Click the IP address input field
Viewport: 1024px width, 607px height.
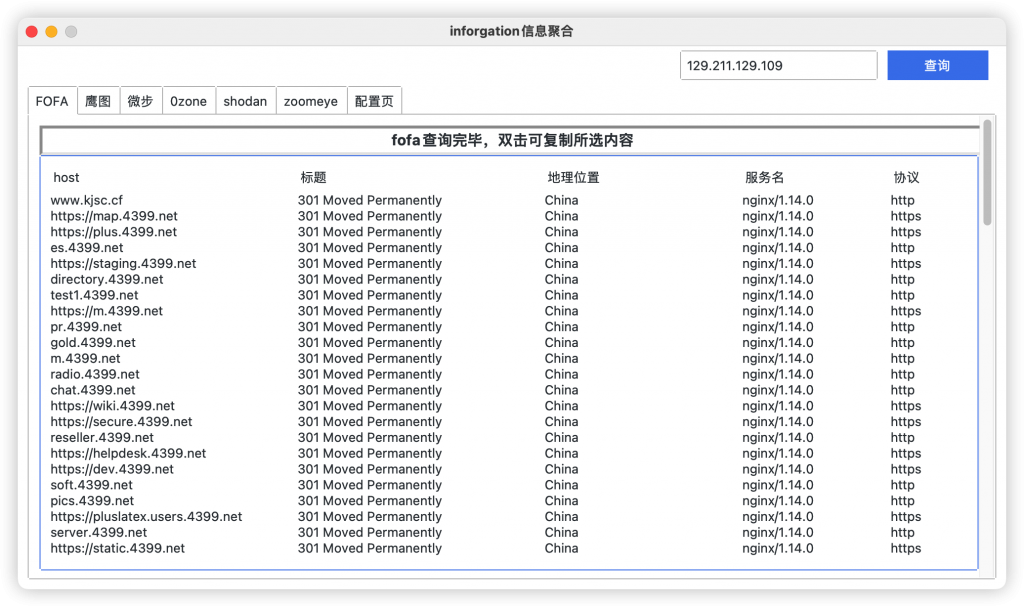pyautogui.click(x=778, y=64)
